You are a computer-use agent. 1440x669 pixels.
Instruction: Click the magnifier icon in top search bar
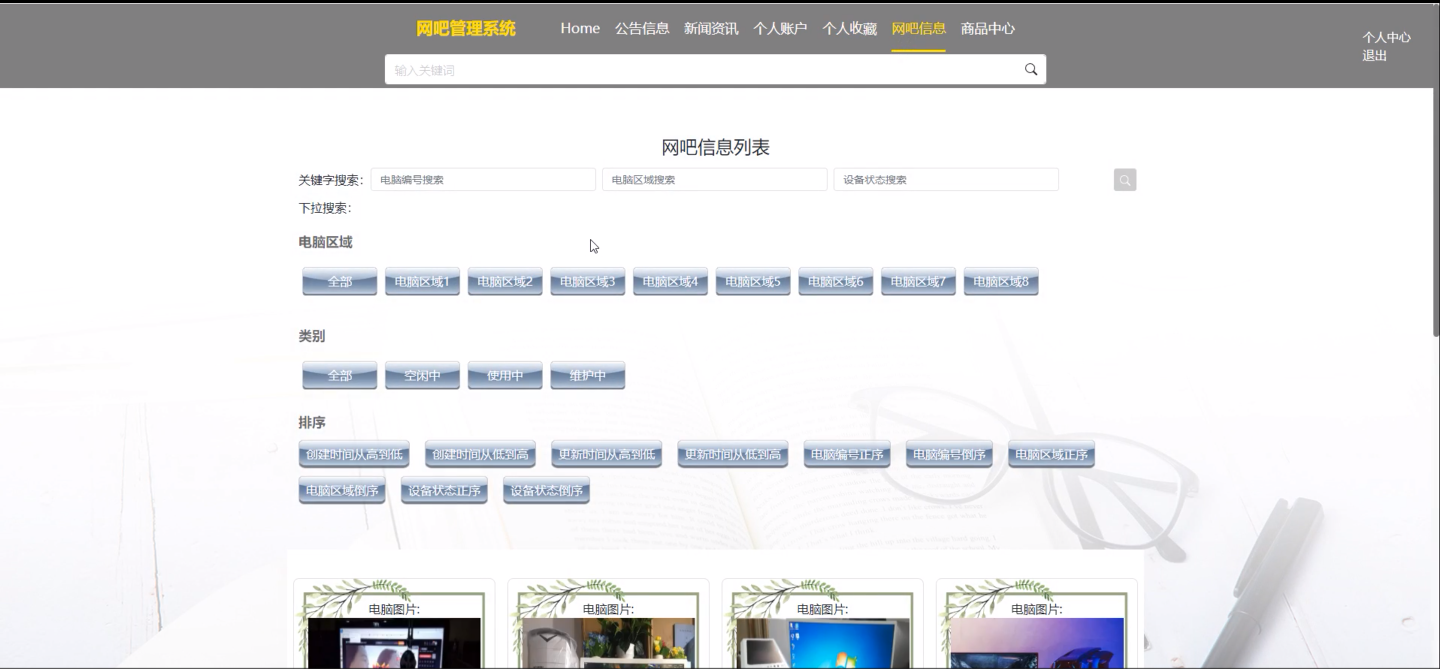coord(1031,70)
